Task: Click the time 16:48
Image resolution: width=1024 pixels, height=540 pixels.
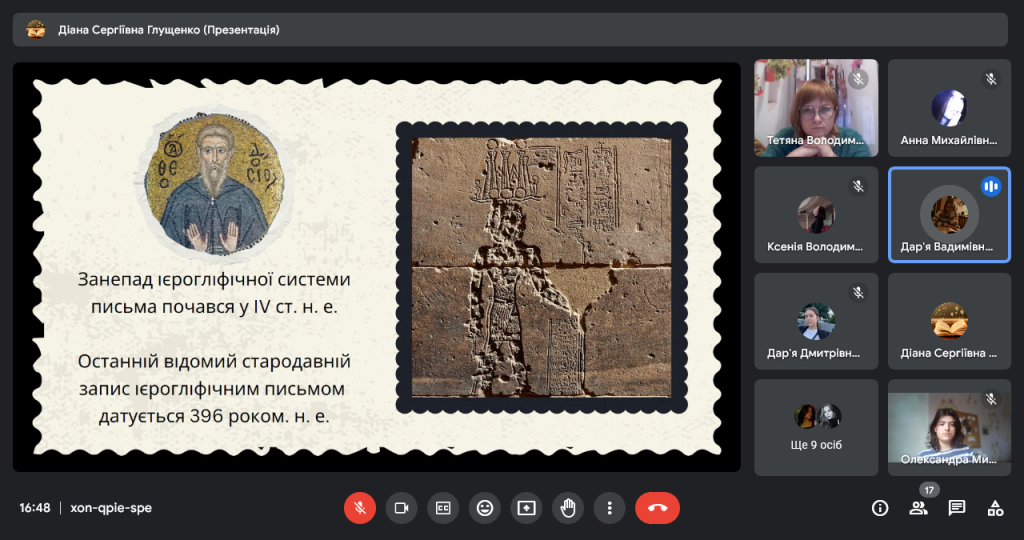Action: pos(35,508)
